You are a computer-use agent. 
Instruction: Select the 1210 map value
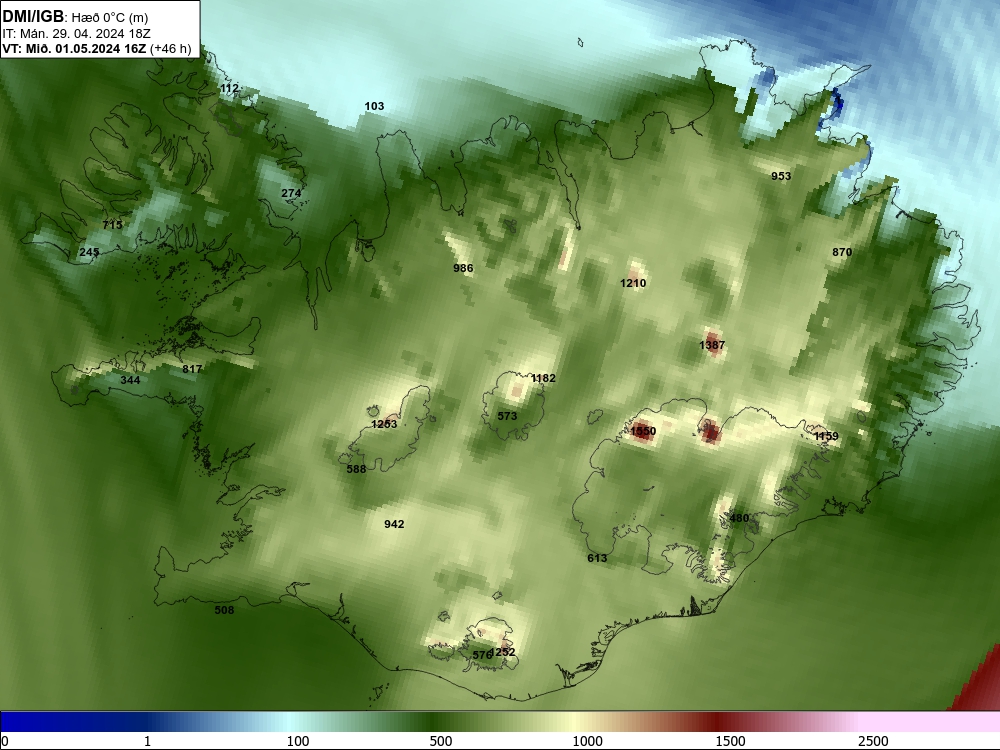[633, 283]
